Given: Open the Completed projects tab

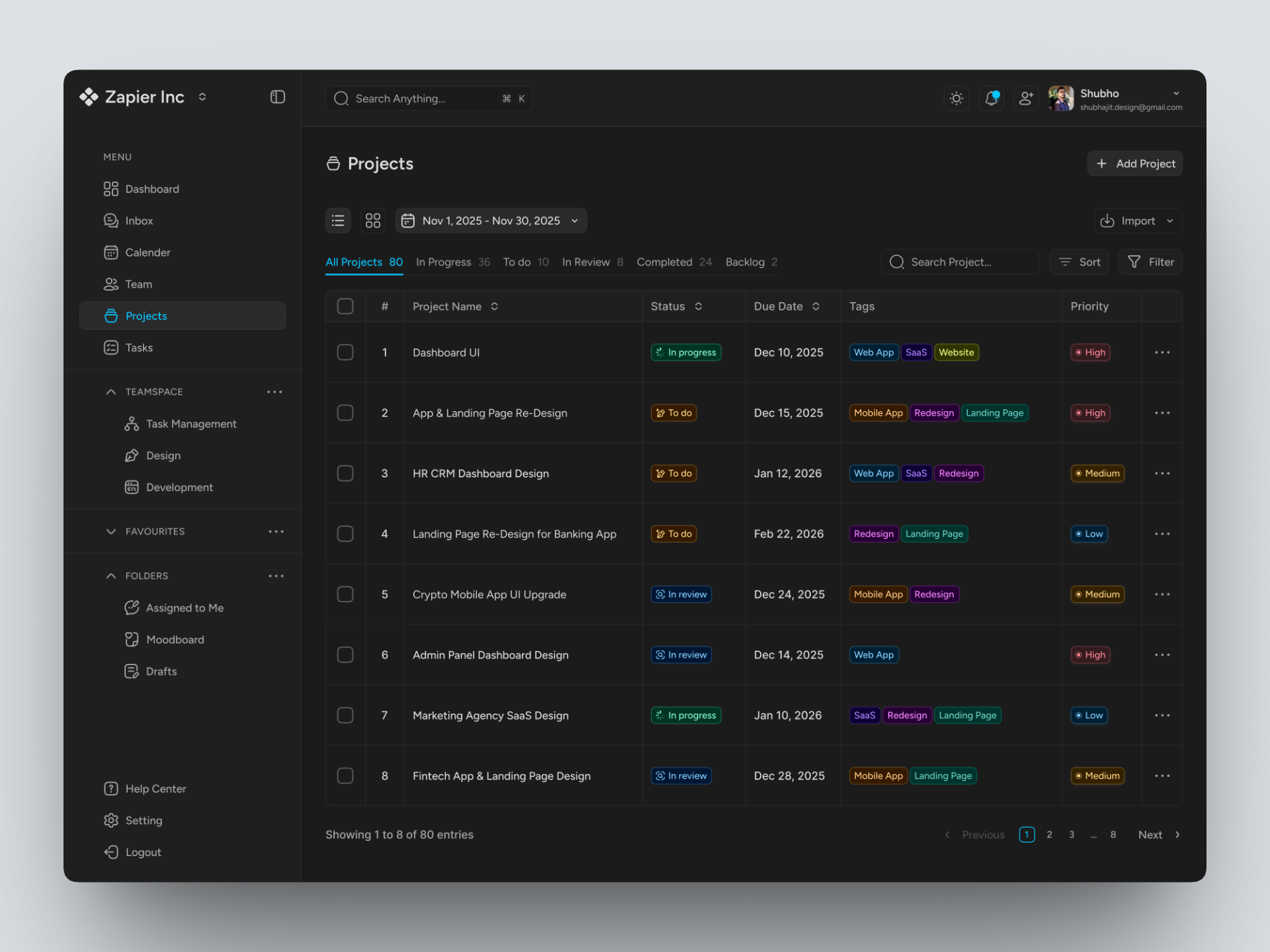Looking at the screenshot, I should pos(664,262).
